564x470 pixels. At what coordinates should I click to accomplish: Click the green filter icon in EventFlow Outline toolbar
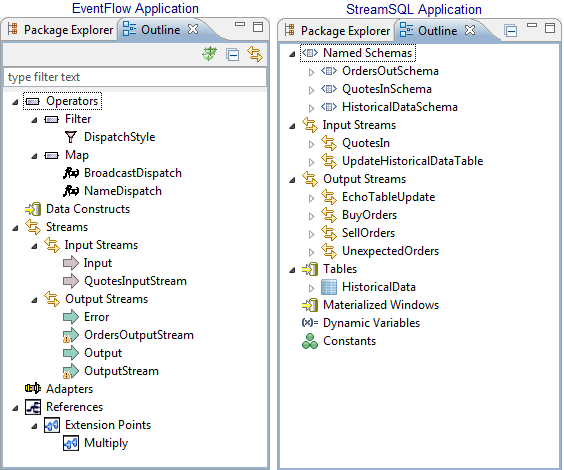[x=209, y=54]
